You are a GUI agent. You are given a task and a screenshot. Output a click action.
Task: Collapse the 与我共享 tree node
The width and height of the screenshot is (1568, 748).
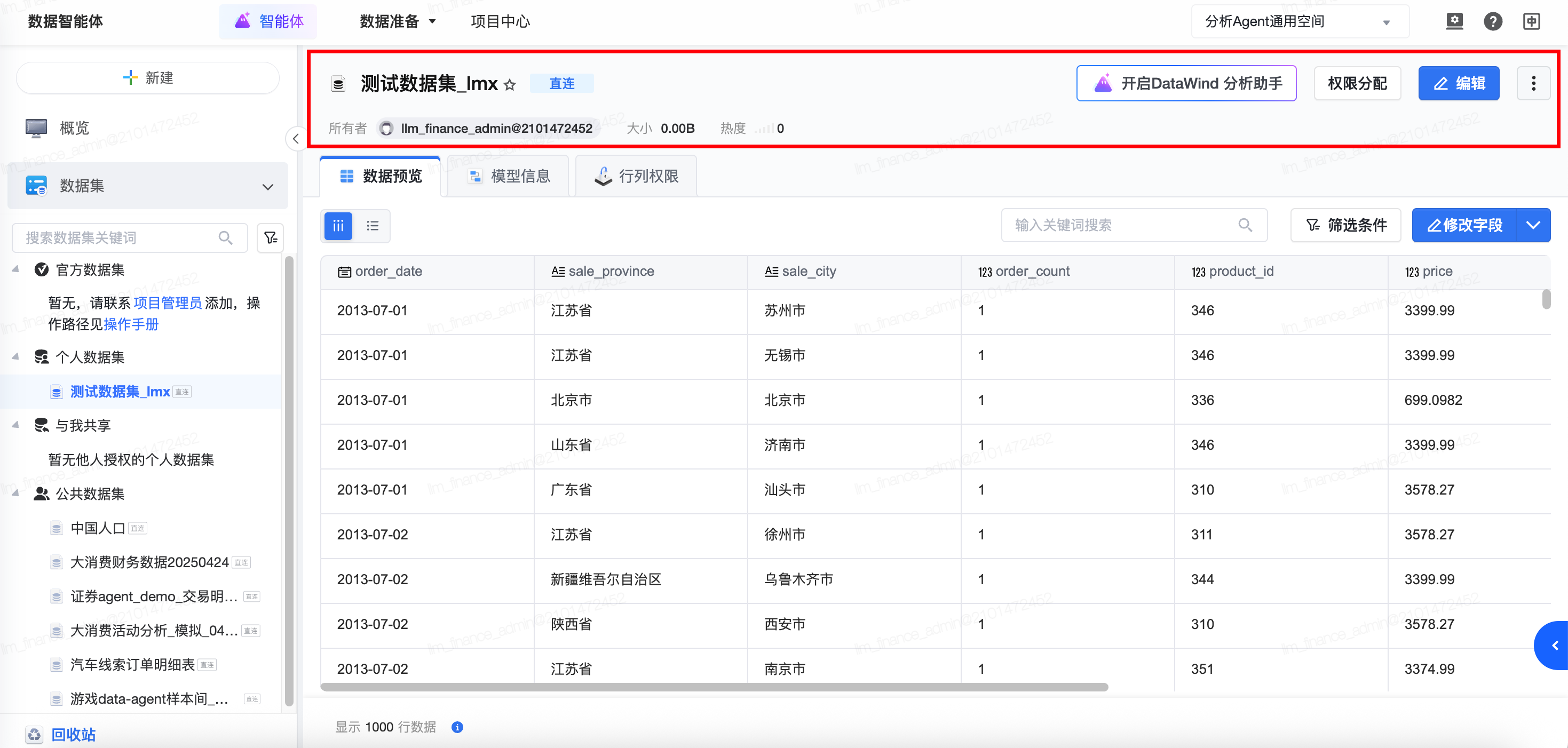point(15,425)
